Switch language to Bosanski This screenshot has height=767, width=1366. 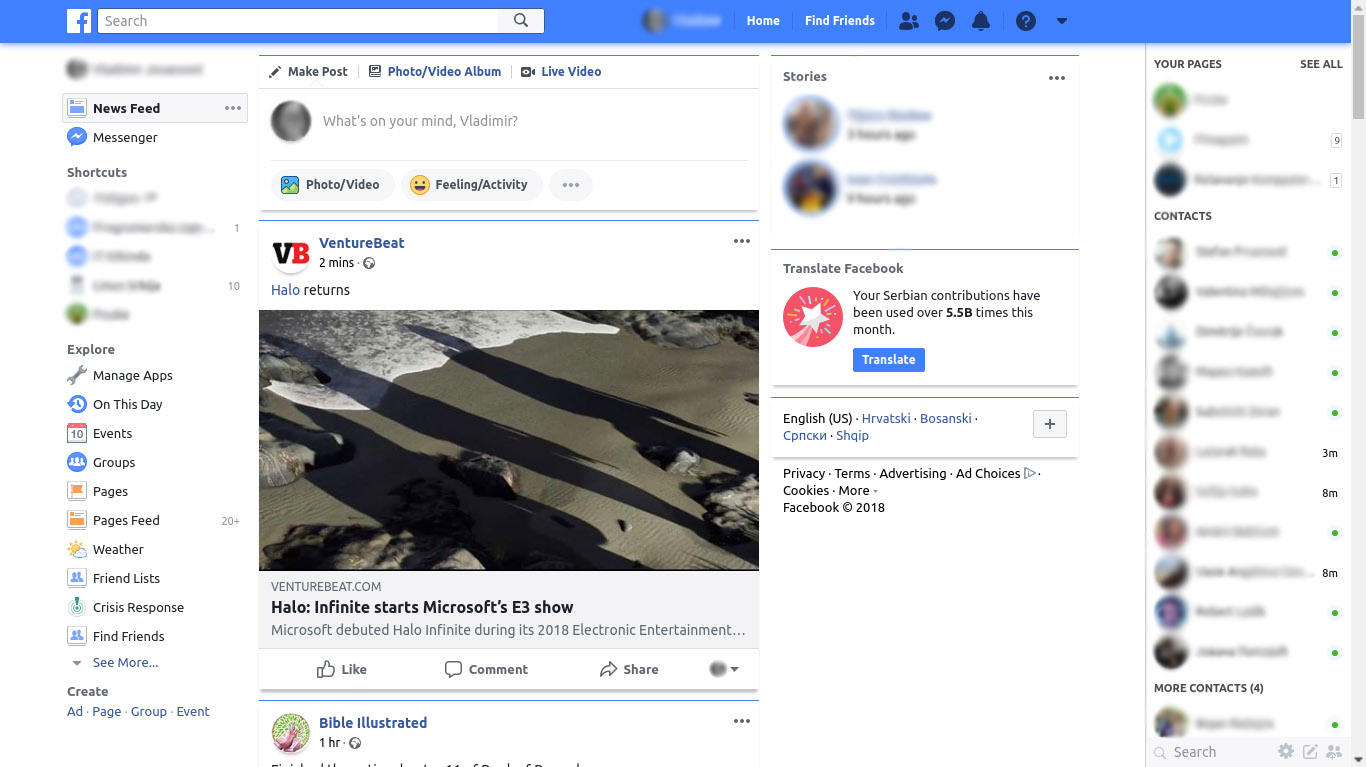[945, 419]
